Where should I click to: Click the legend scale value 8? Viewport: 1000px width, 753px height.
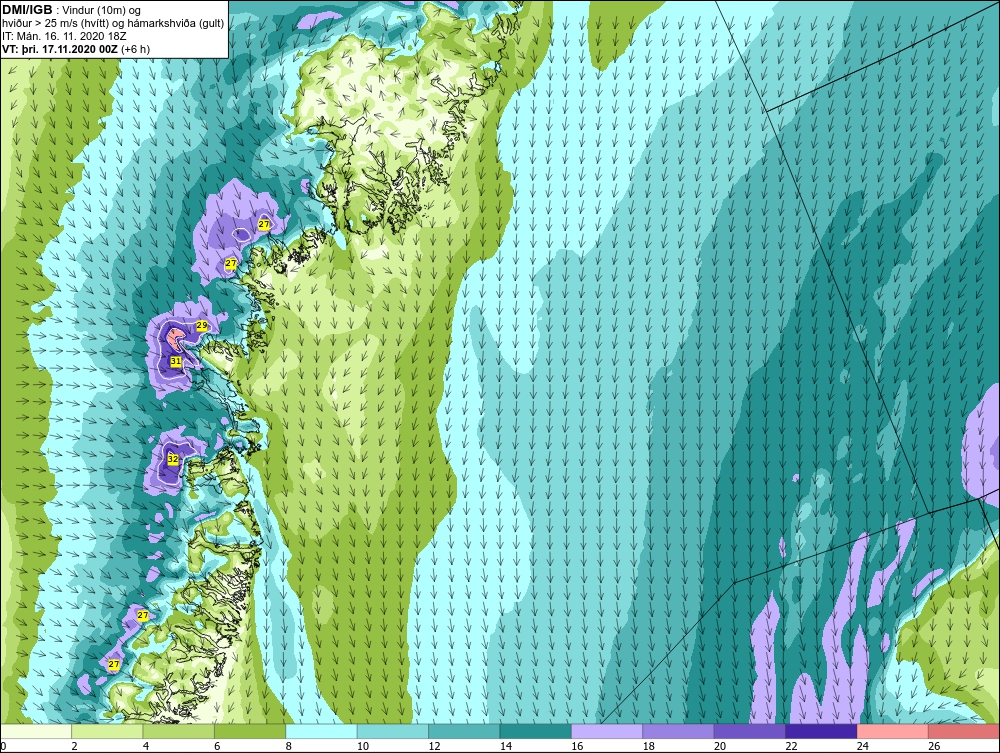(x=289, y=746)
